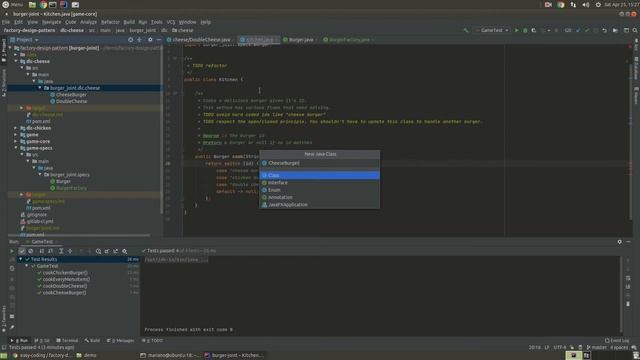Click the collapse all icon in Run toolbar
This screenshot has height=360, width=640.
tap(70, 251)
